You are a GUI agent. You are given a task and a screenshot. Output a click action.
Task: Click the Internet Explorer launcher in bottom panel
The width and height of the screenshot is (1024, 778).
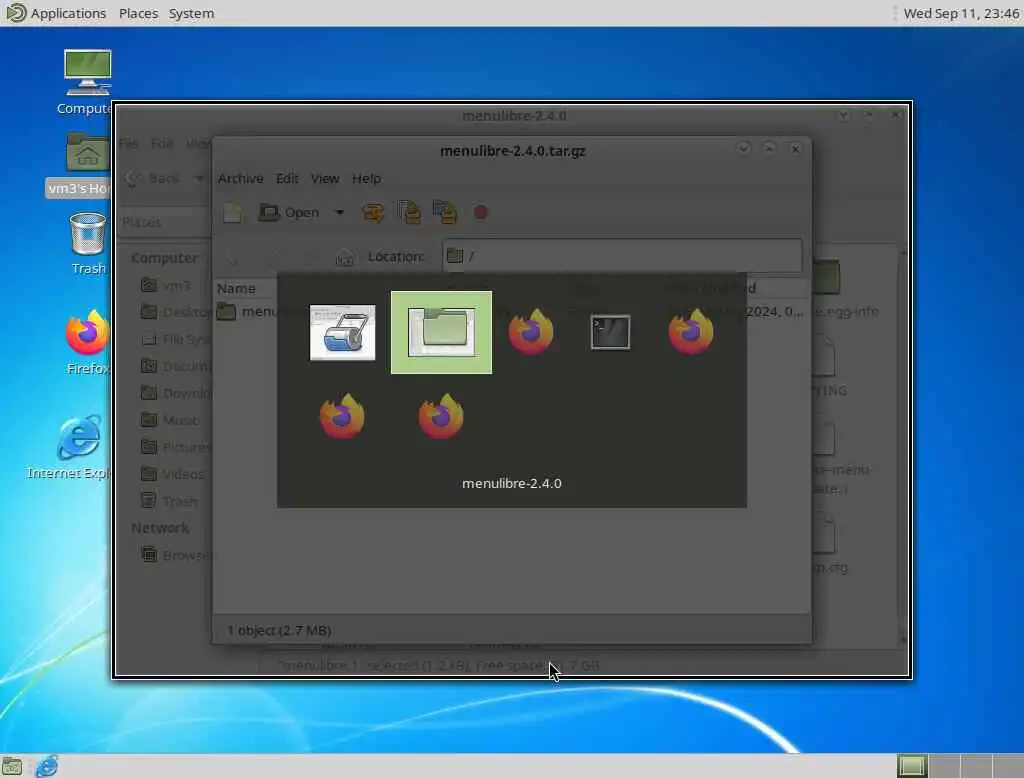(x=46, y=766)
